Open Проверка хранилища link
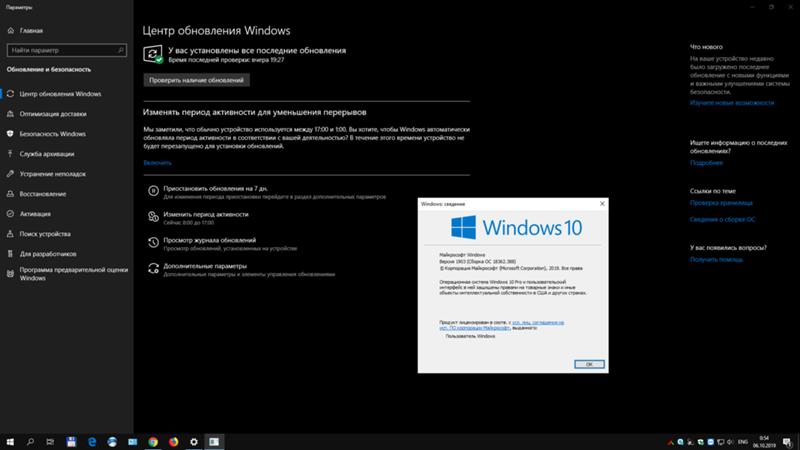The image size is (800, 450). point(721,203)
